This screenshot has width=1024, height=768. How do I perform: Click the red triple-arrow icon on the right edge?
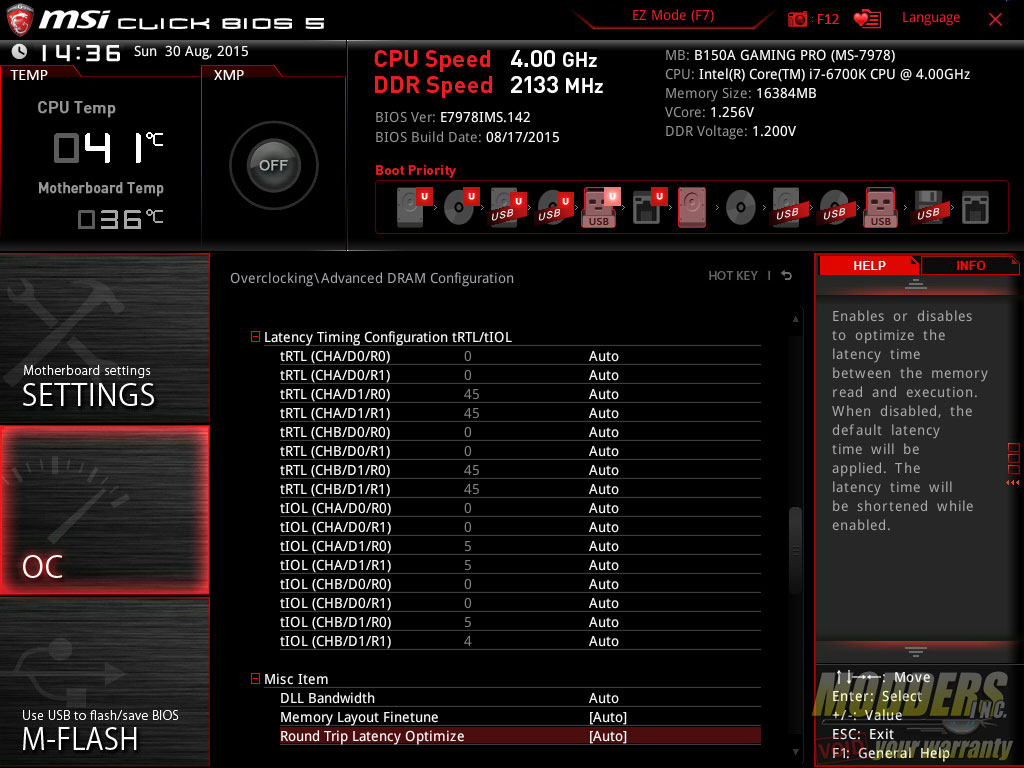[1012, 483]
